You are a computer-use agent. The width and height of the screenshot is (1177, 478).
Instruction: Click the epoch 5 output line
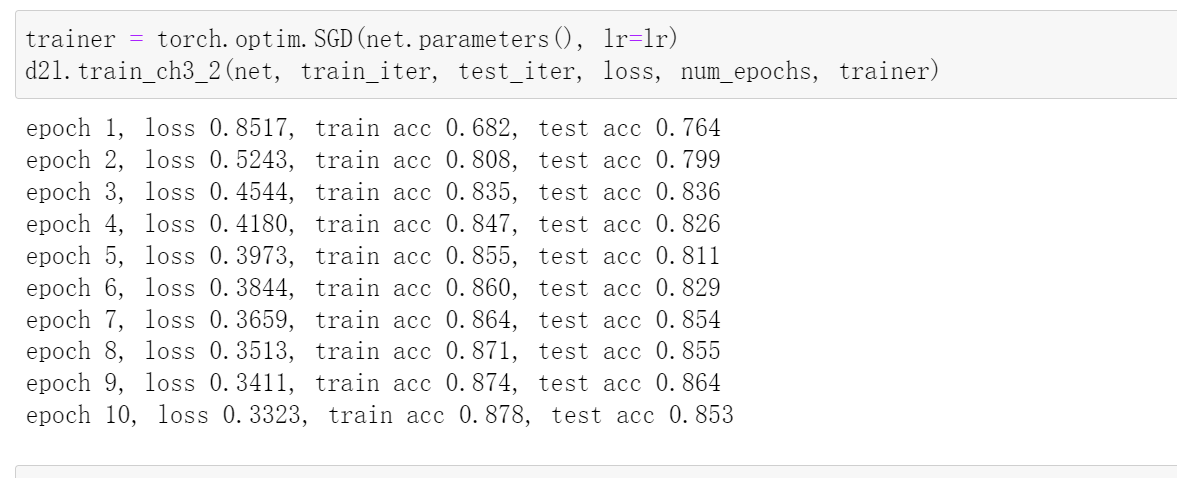pos(373,257)
